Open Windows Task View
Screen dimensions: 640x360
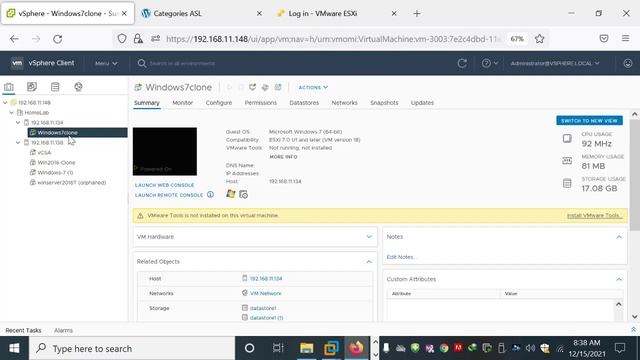(278, 348)
